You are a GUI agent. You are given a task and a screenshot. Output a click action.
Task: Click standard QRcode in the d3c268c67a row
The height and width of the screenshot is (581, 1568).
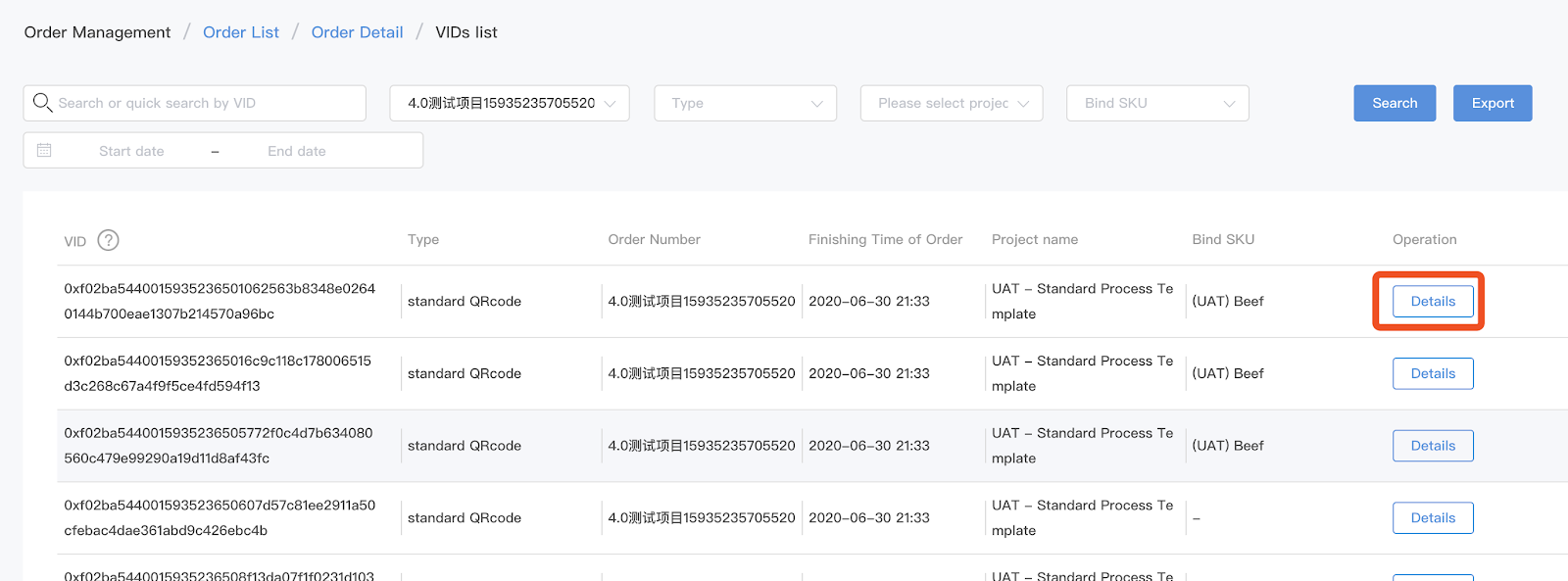(x=465, y=373)
